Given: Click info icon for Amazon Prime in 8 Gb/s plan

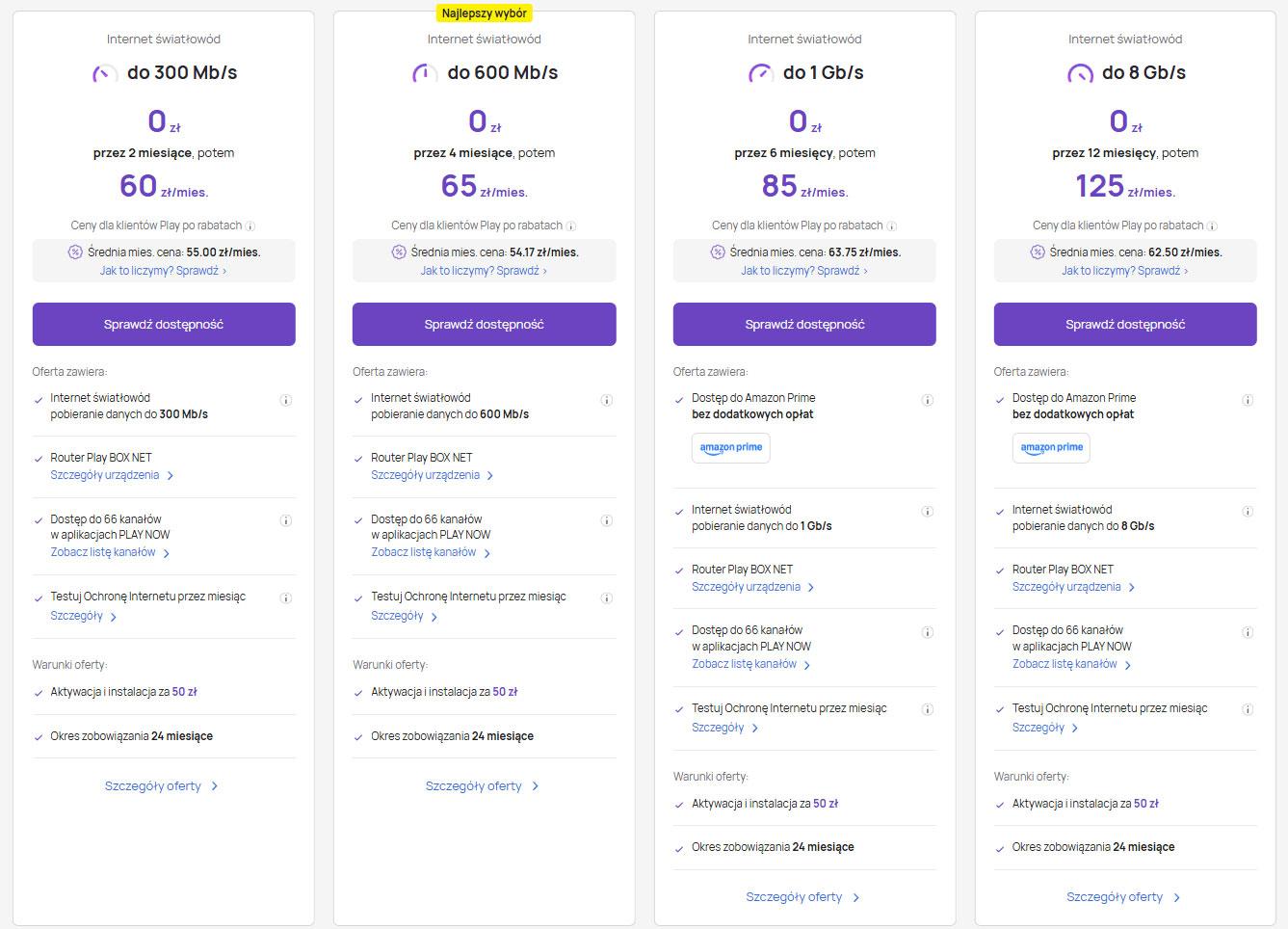Looking at the screenshot, I should pyautogui.click(x=1247, y=400).
